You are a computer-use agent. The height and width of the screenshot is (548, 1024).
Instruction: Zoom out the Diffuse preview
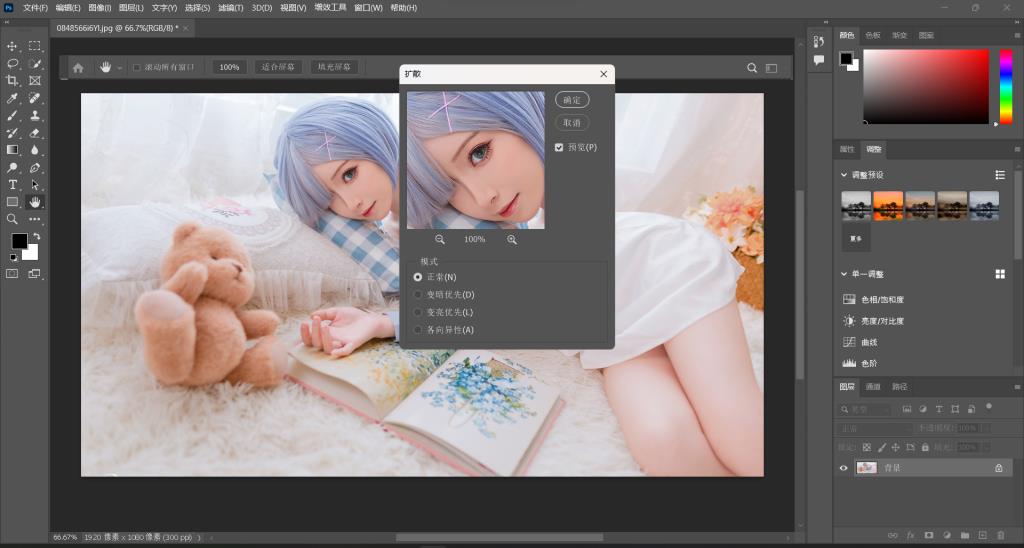click(x=440, y=240)
